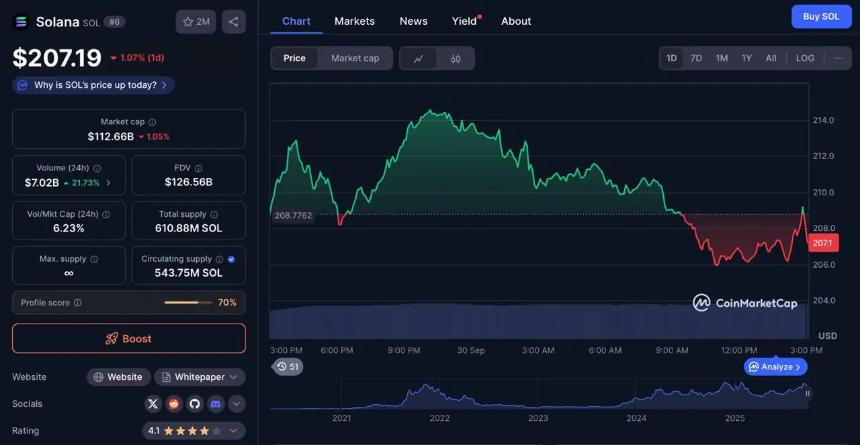Screen dimensions: 860x445
Task: Switch to line chart view icon
Action: point(418,58)
